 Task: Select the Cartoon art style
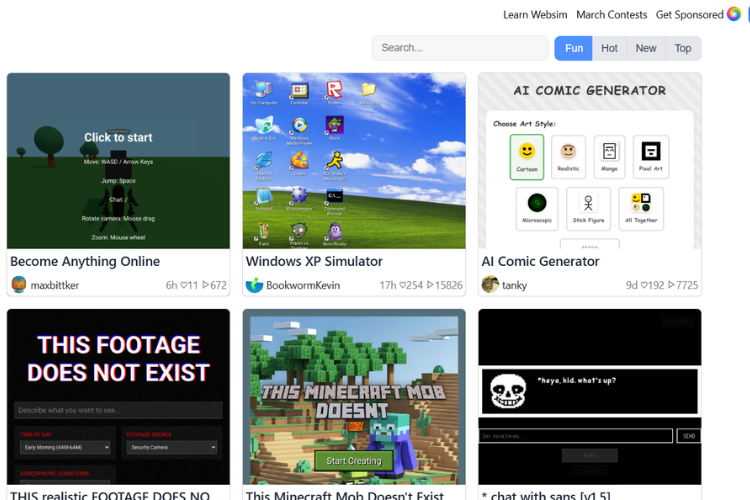coord(527,157)
